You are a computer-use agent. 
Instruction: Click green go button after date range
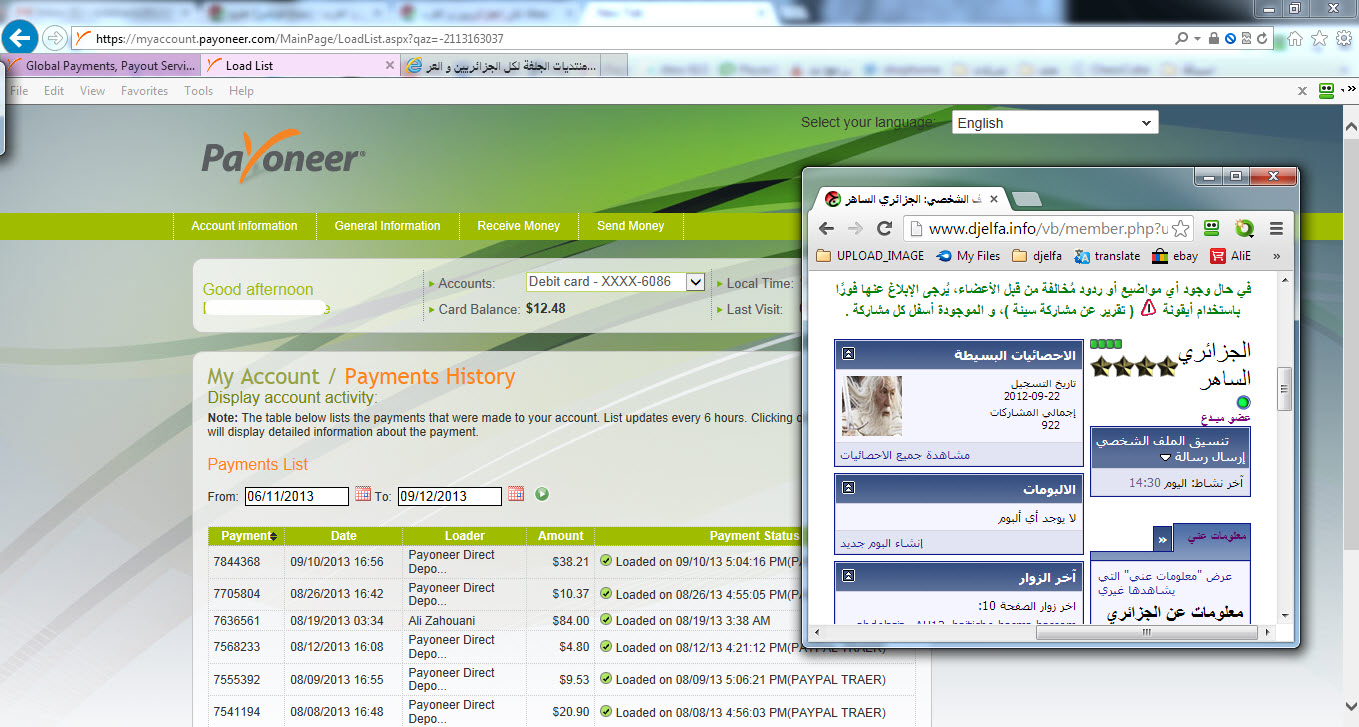point(542,494)
